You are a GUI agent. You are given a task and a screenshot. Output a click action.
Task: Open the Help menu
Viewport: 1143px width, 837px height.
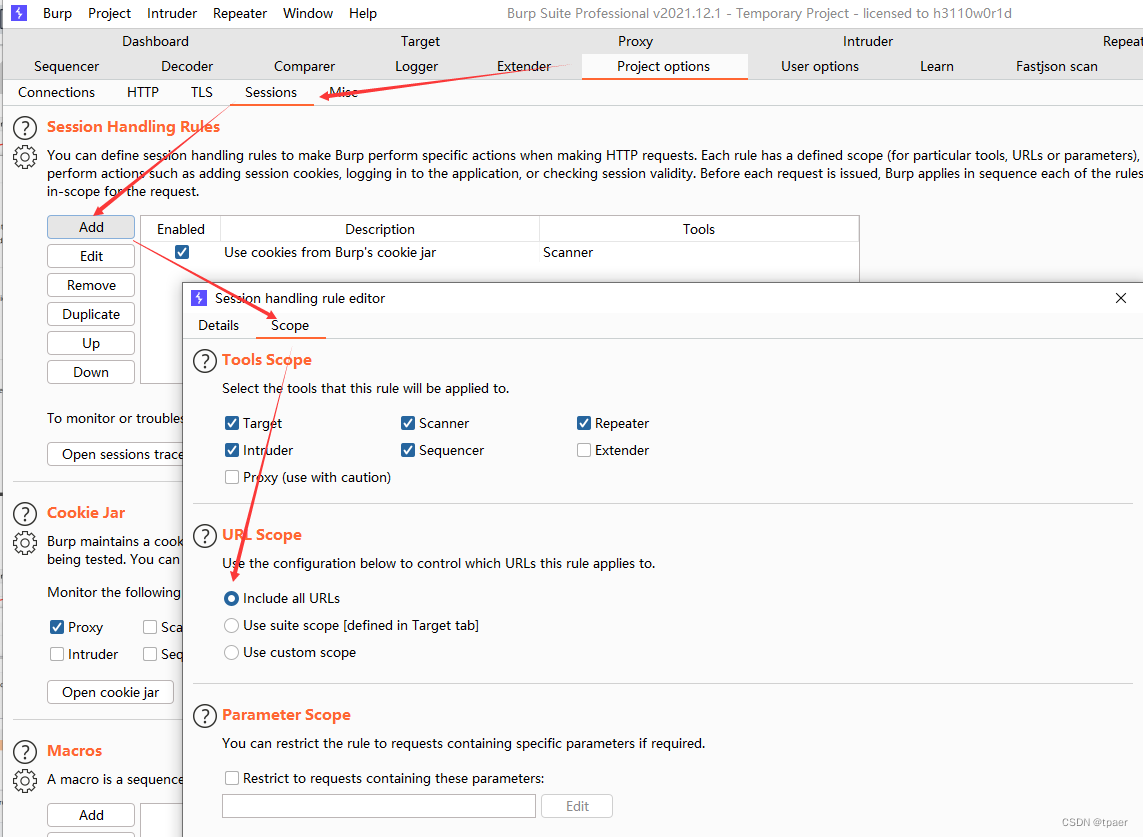pos(362,13)
